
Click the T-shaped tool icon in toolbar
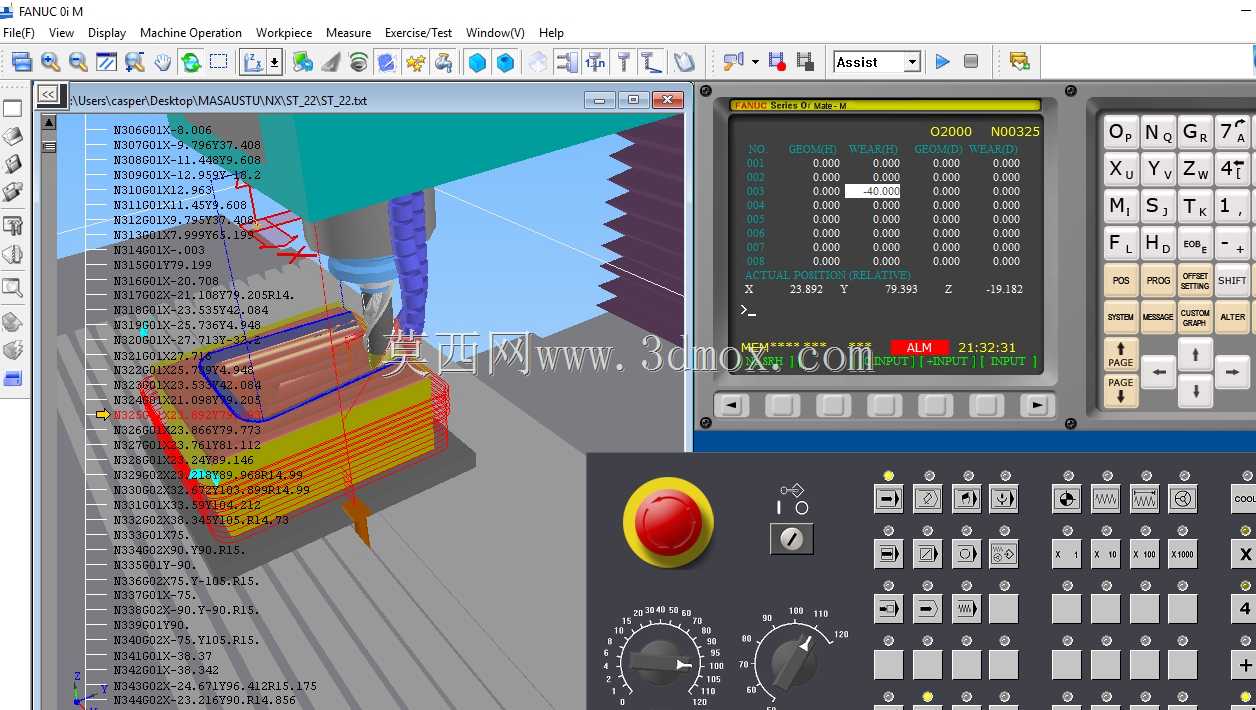[624, 62]
